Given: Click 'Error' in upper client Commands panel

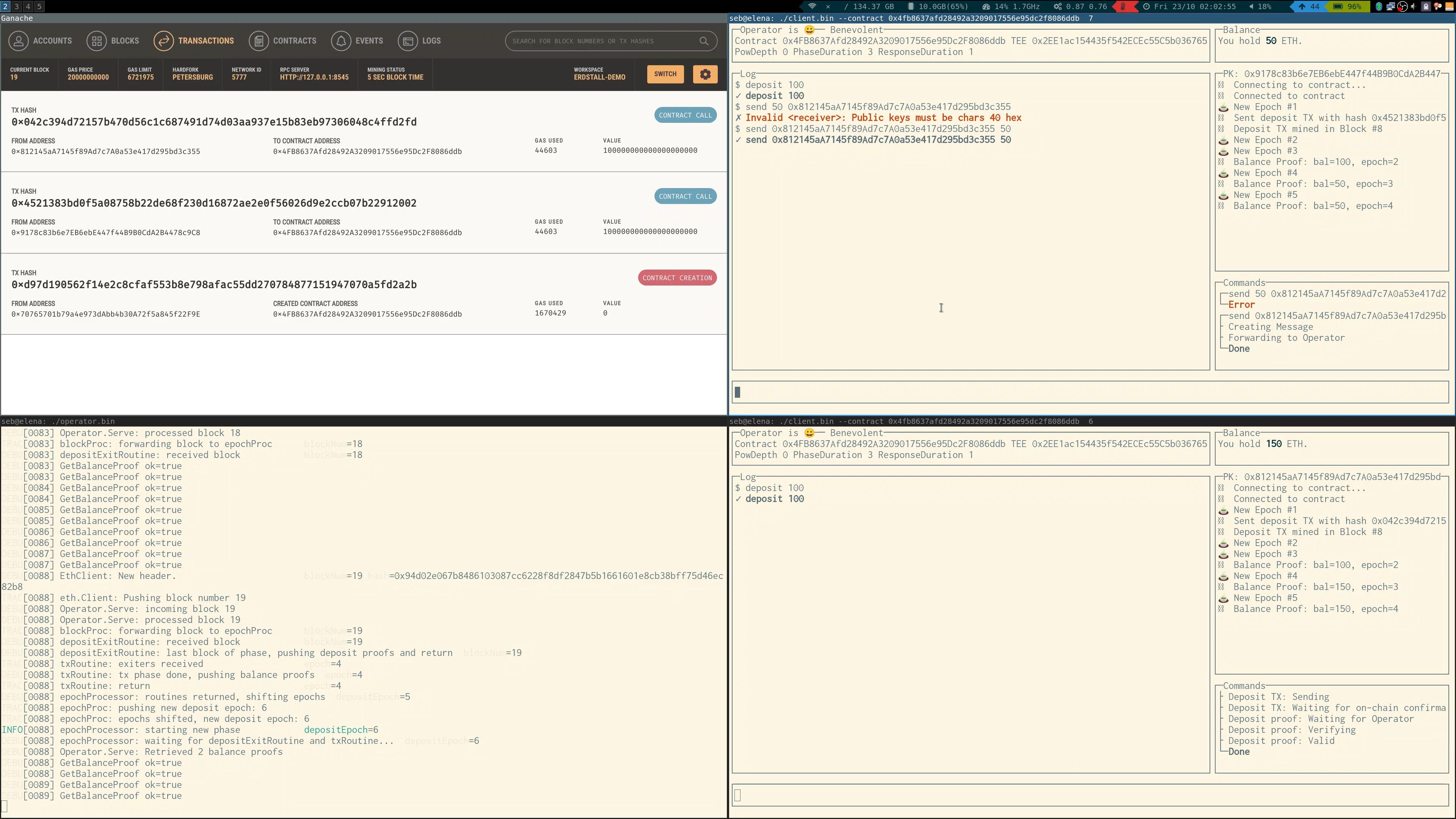Looking at the screenshot, I should pyautogui.click(x=1241, y=304).
